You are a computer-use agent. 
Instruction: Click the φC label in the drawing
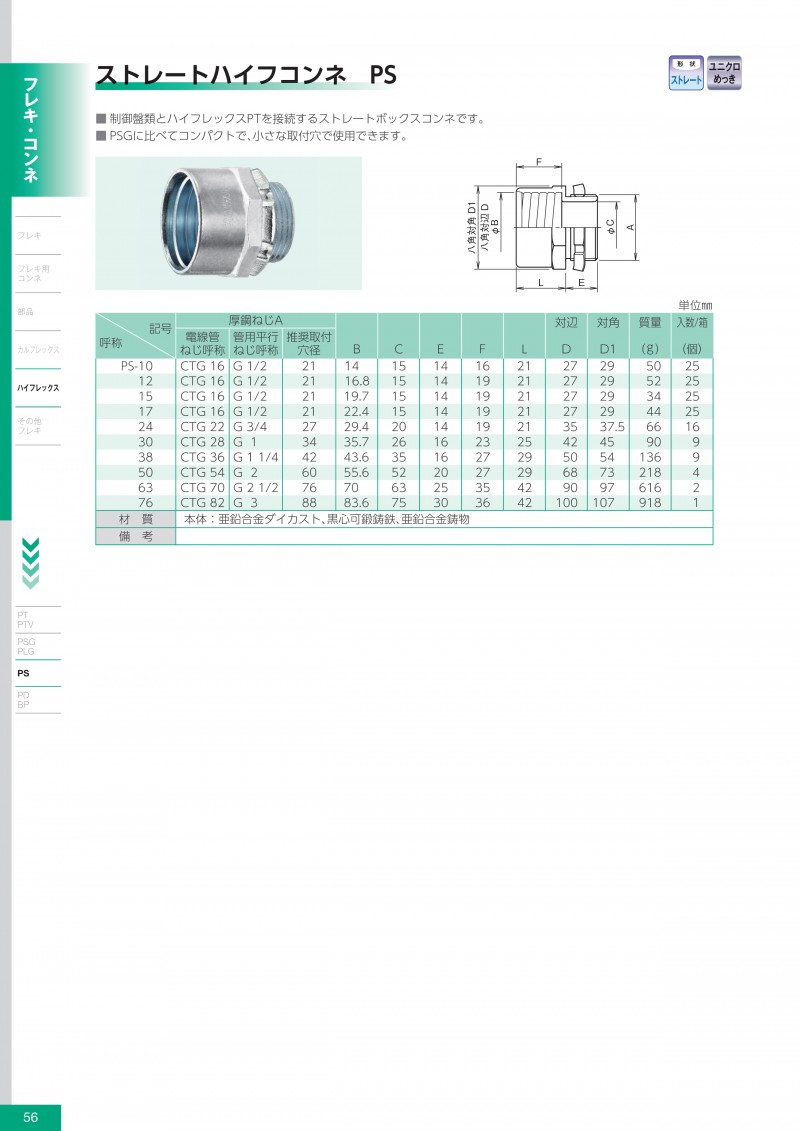tap(612, 227)
